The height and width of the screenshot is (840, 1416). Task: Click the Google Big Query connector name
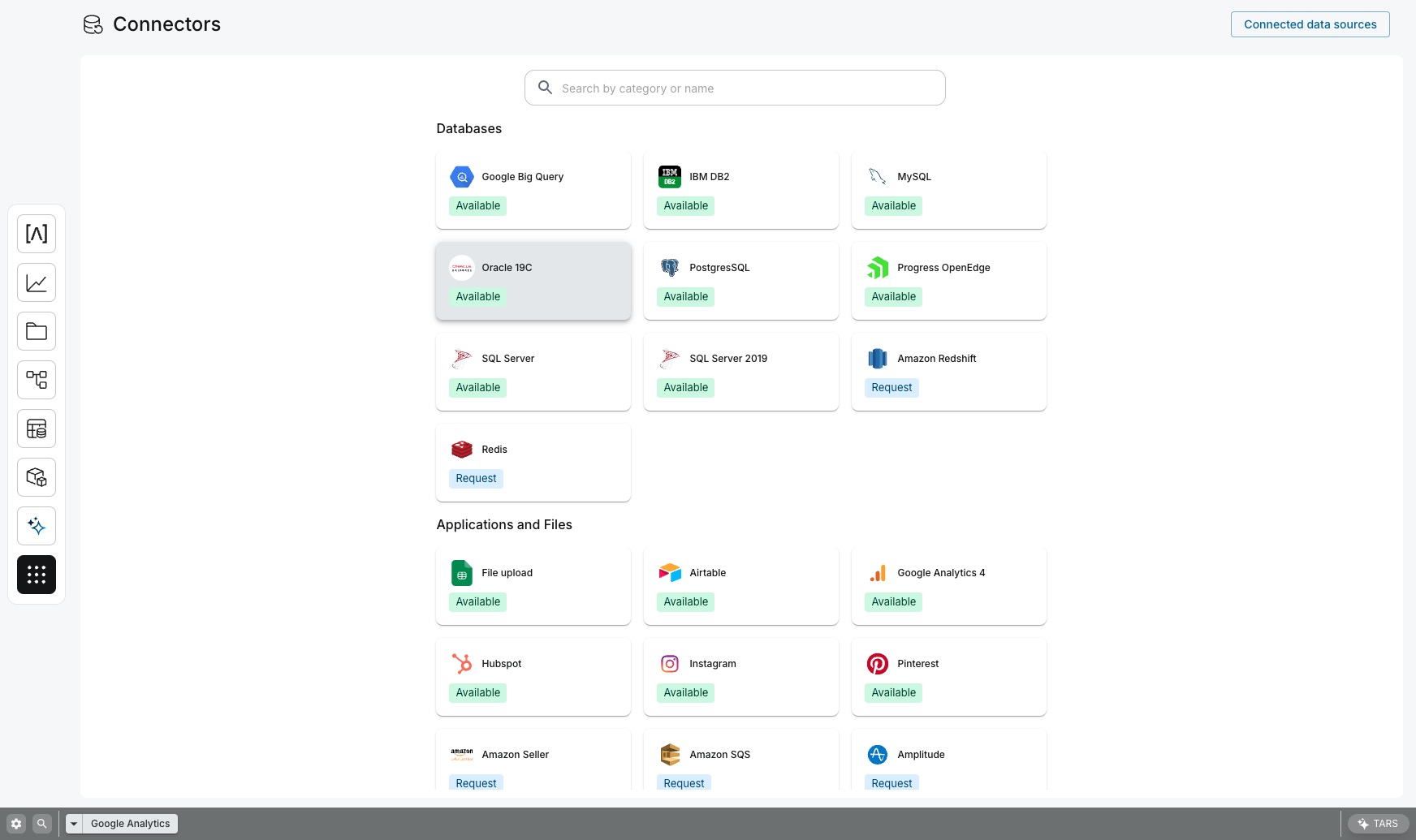click(x=523, y=177)
